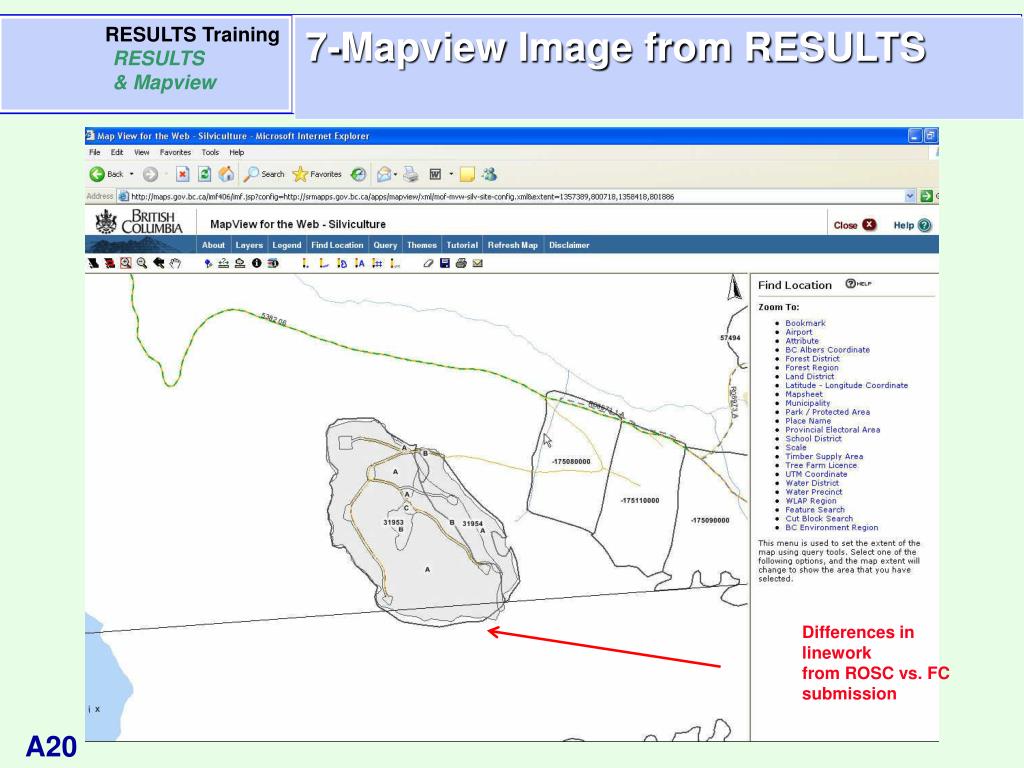The image size is (1024, 768).
Task: Click the browser Forward arrow
Action: click(x=150, y=174)
